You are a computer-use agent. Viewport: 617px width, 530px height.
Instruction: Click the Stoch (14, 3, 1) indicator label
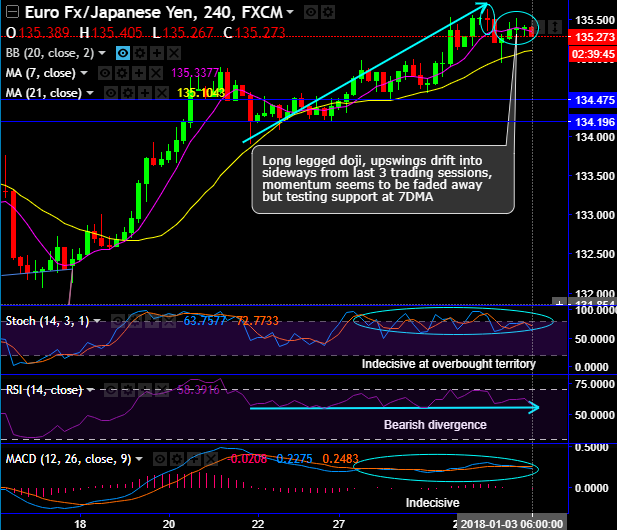click(47, 321)
